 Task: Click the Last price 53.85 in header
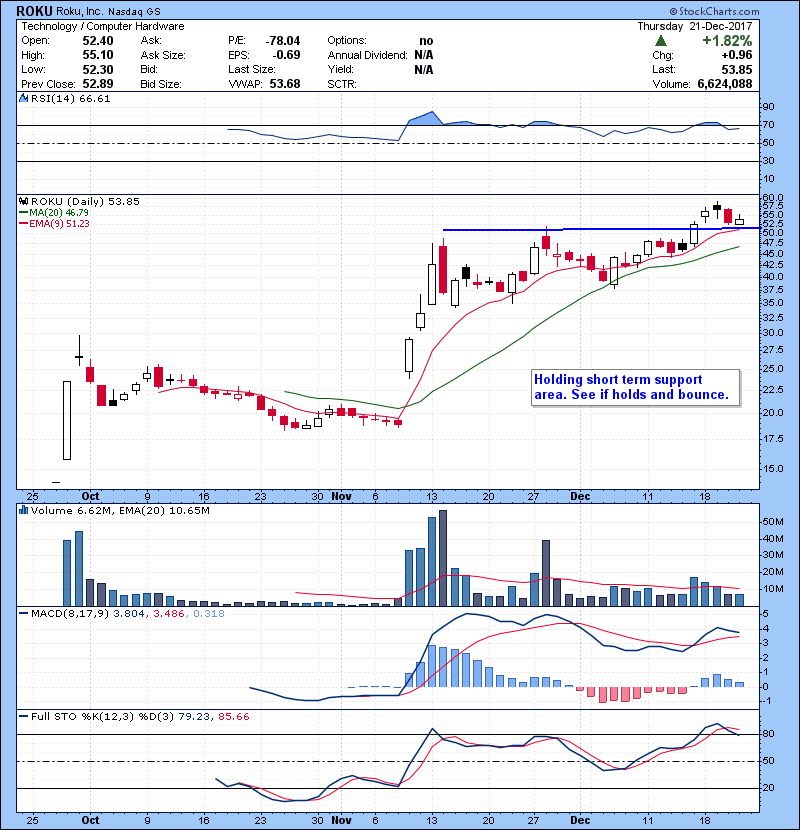[x=736, y=69]
